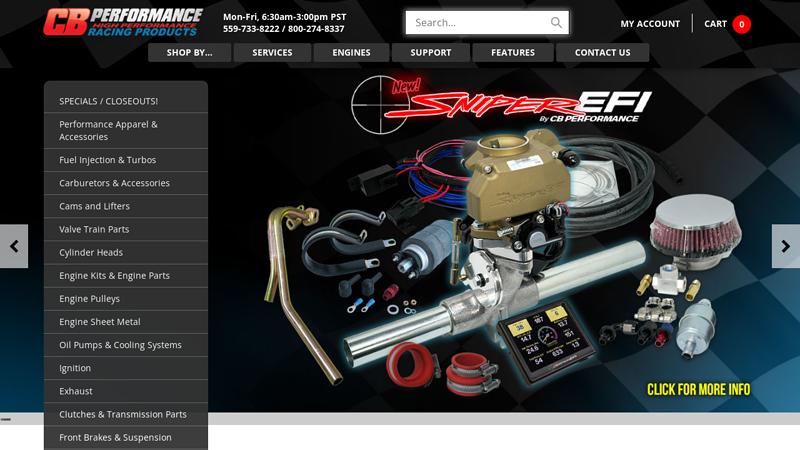Go to previous slide arrow

click(x=14, y=246)
